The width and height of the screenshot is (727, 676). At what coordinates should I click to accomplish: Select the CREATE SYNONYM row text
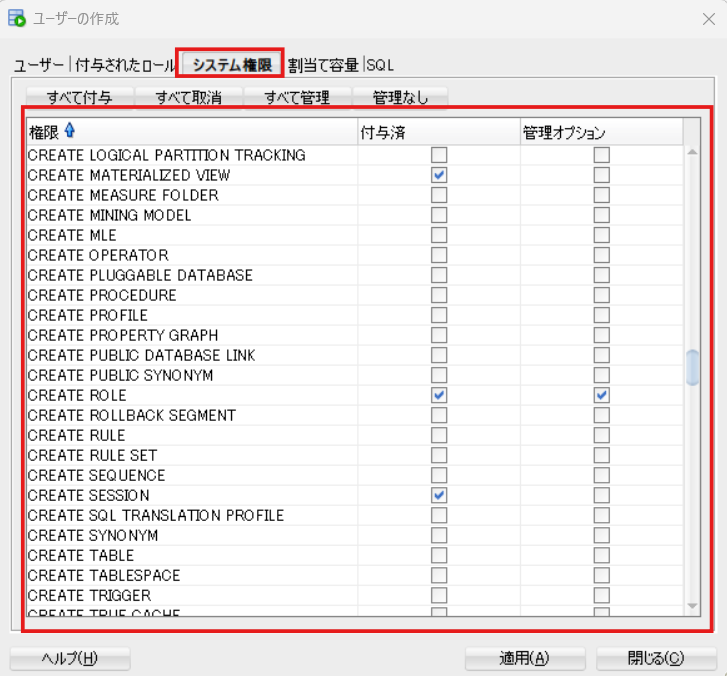93,536
